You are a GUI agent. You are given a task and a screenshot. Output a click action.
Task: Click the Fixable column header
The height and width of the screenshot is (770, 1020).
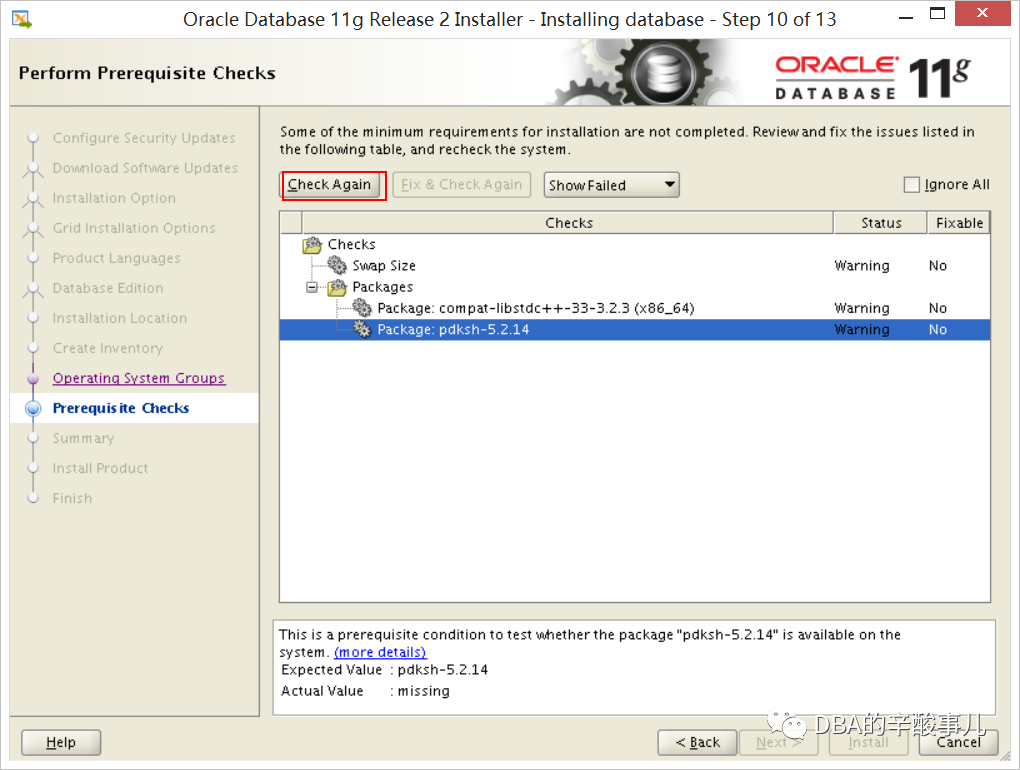pyautogui.click(x=960, y=223)
